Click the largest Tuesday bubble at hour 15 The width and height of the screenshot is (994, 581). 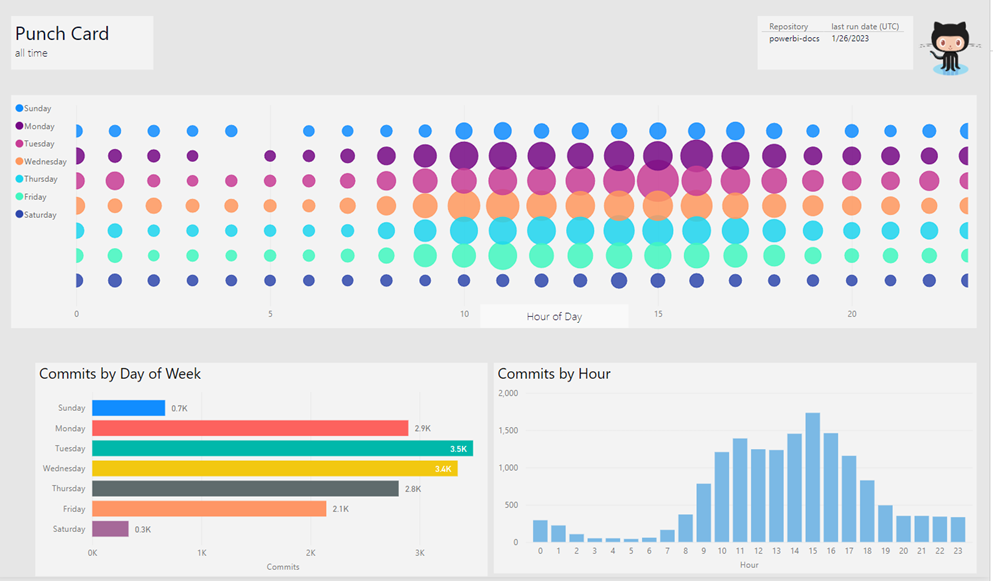click(658, 181)
